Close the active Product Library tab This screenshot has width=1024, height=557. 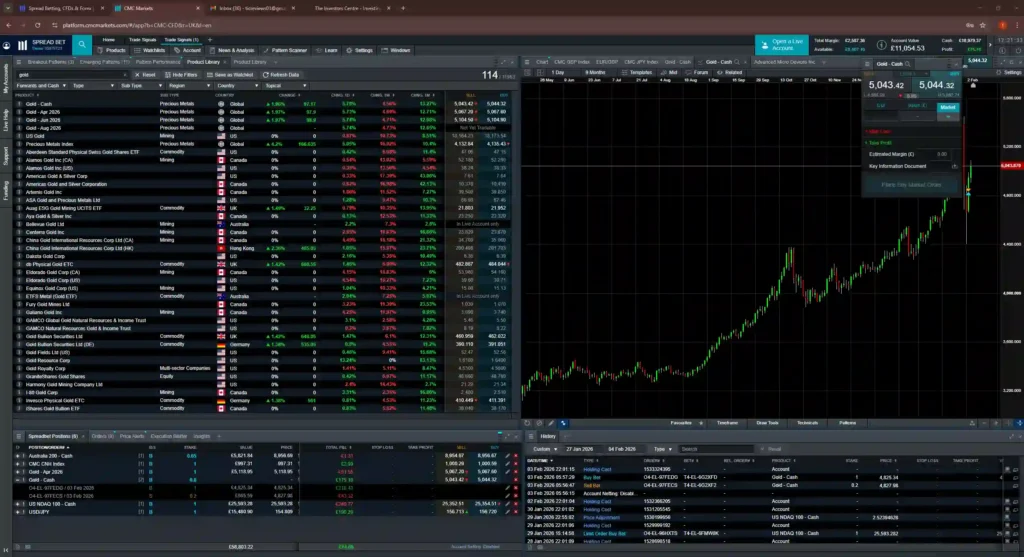(225, 62)
